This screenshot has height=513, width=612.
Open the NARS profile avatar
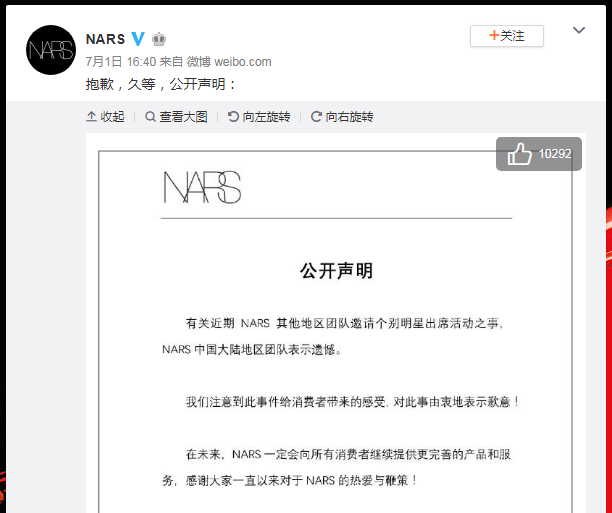(x=51, y=50)
